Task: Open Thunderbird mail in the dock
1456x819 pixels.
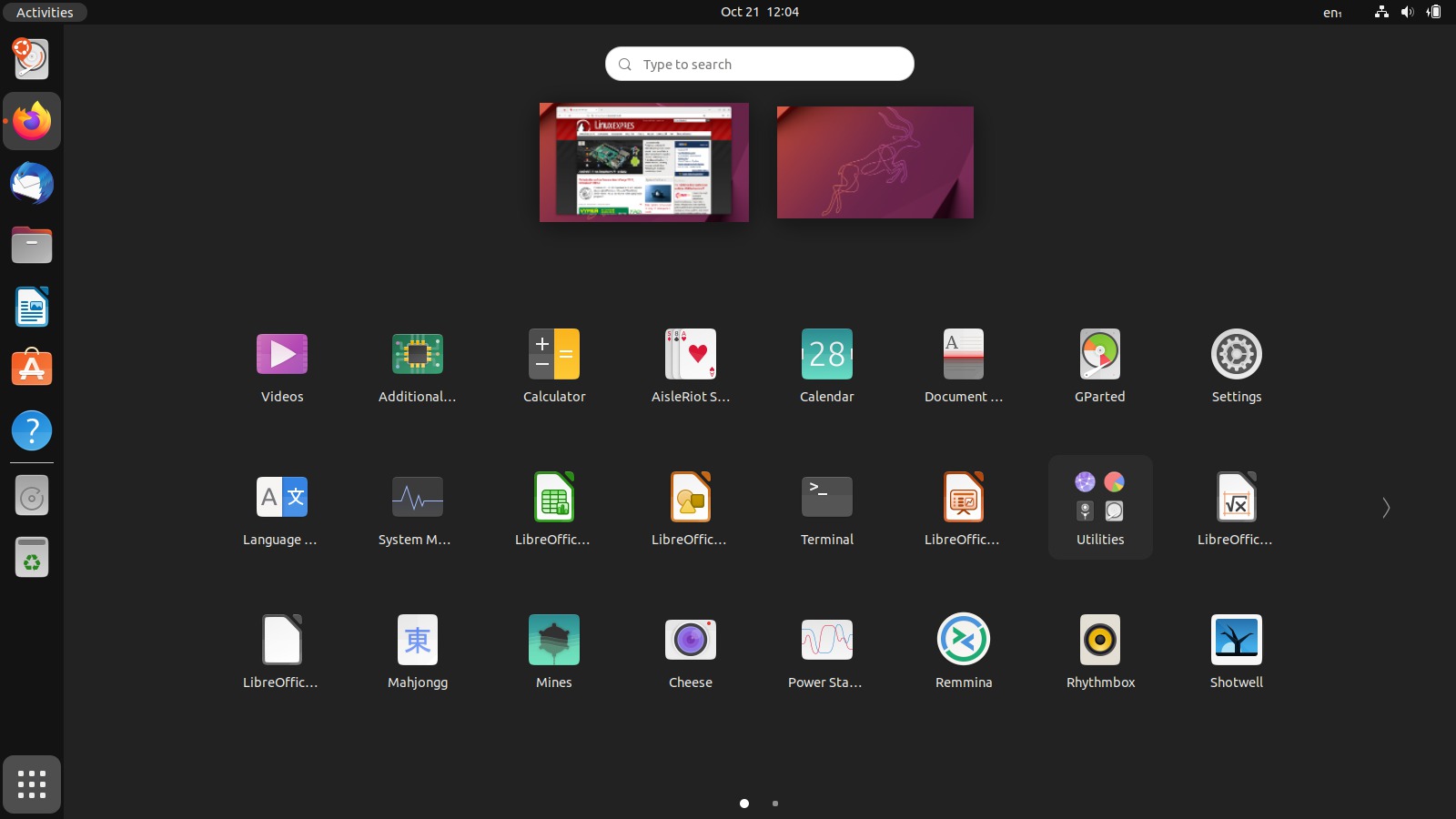Action: tap(32, 183)
